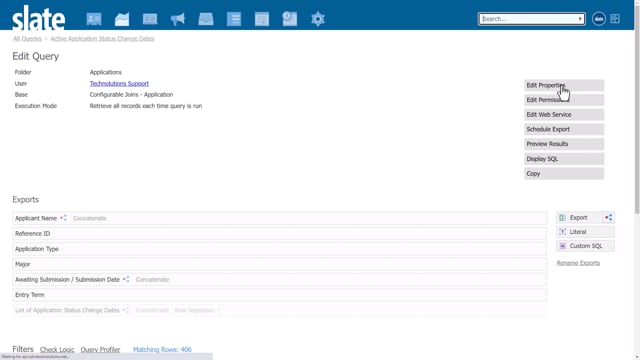Open the Queries list icon
The height and width of the screenshot is (360, 640).
coord(234,19)
